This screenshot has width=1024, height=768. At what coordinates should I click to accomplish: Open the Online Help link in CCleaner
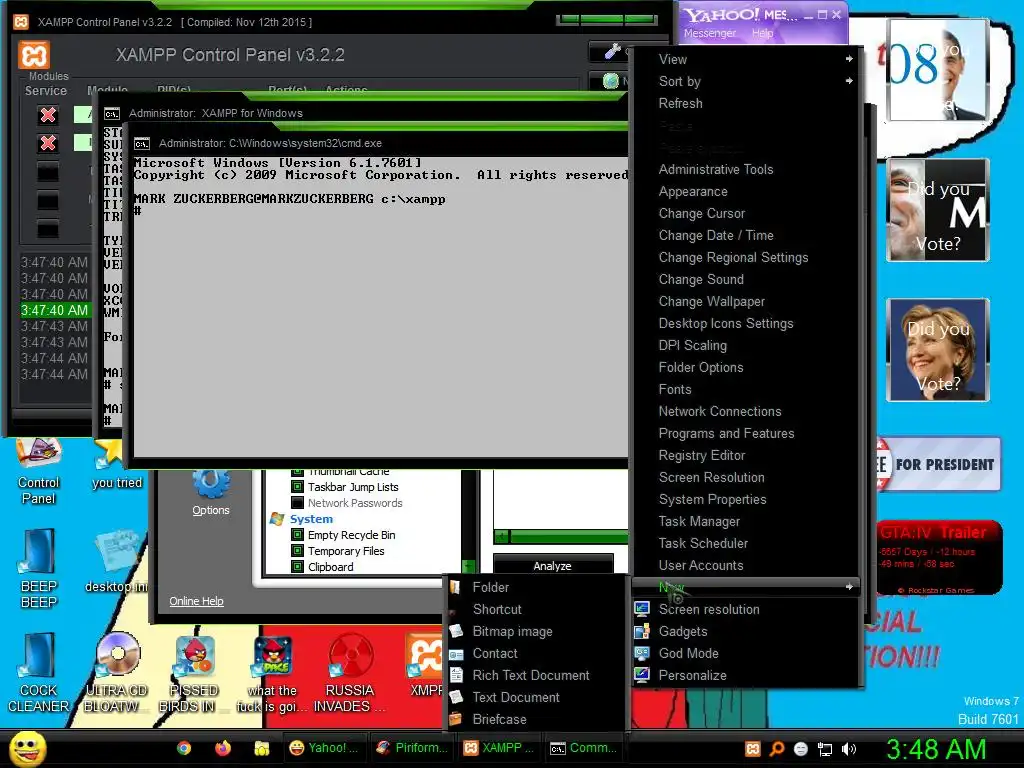(197, 601)
